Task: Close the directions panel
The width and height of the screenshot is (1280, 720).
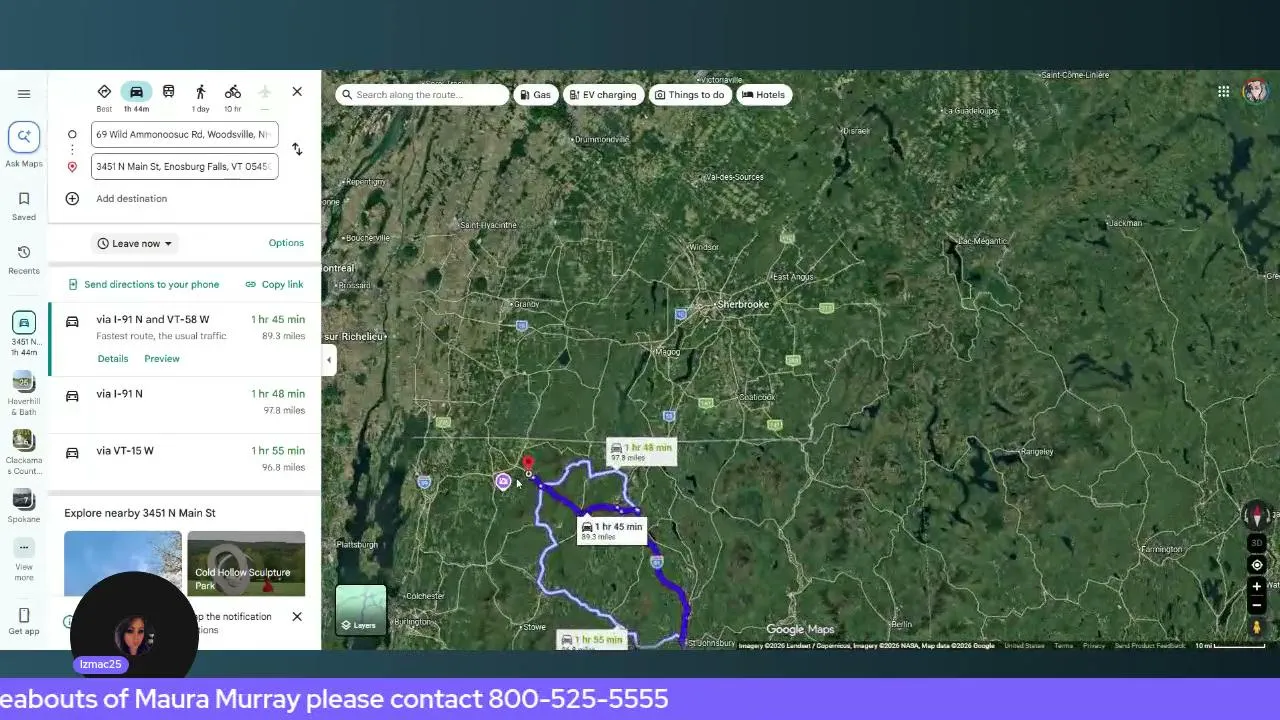Action: pyautogui.click(x=297, y=92)
